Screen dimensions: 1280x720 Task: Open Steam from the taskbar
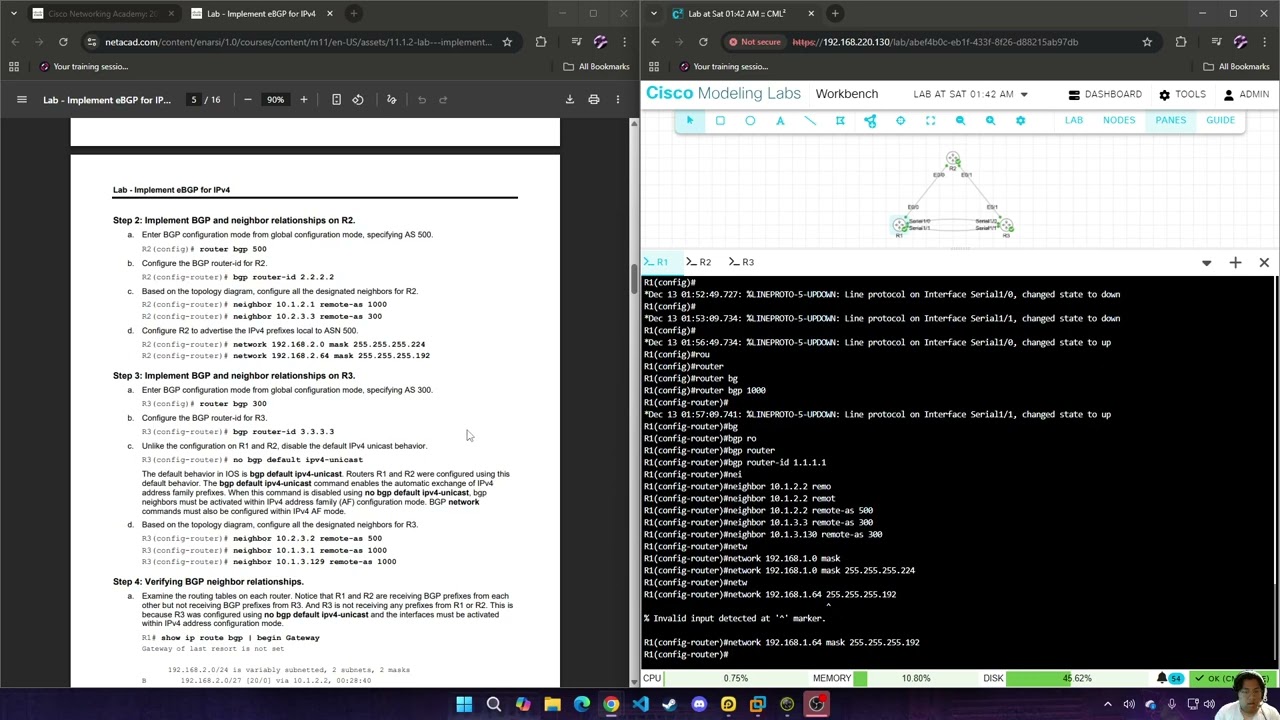tap(669, 704)
